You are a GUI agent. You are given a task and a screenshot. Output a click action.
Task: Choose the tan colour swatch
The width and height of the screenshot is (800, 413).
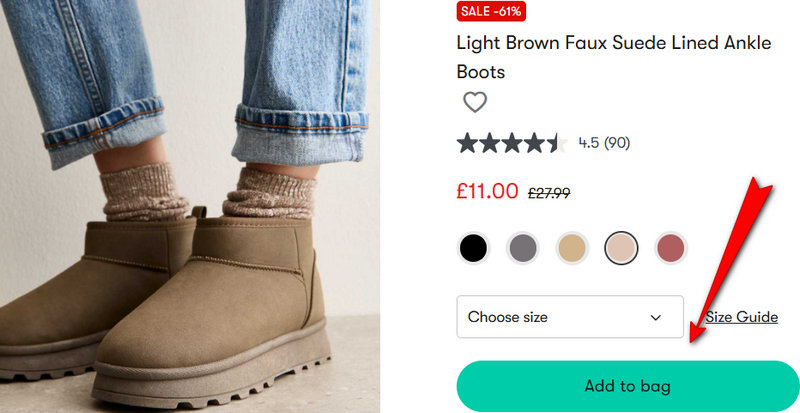[x=572, y=247]
